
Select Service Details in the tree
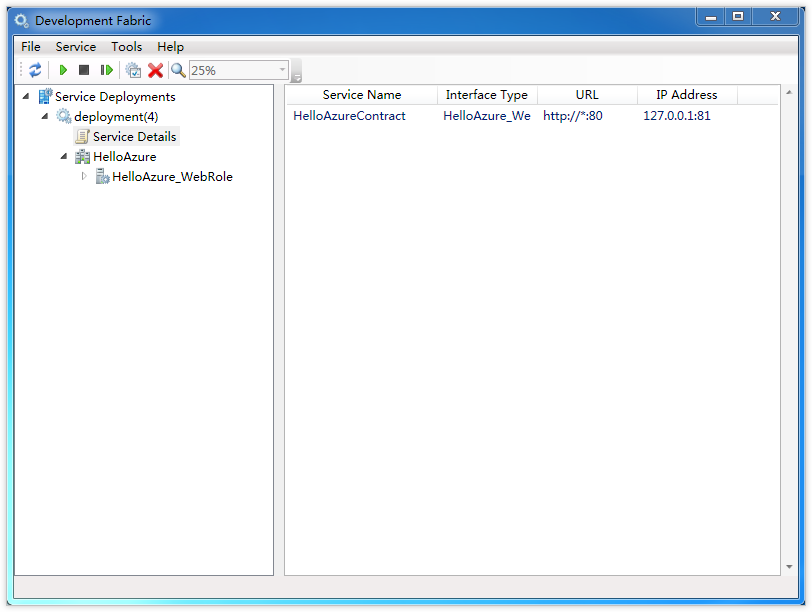coord(135,137)
